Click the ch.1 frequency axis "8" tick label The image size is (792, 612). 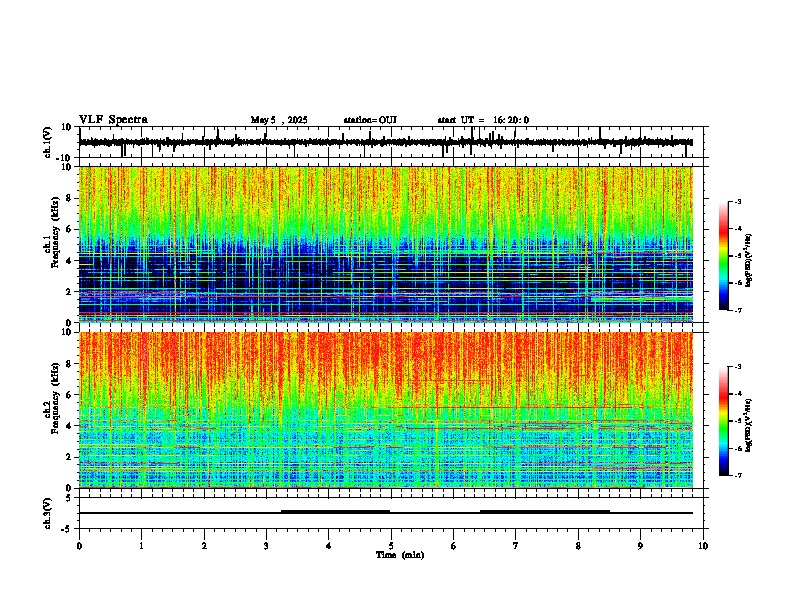point(69,198)
